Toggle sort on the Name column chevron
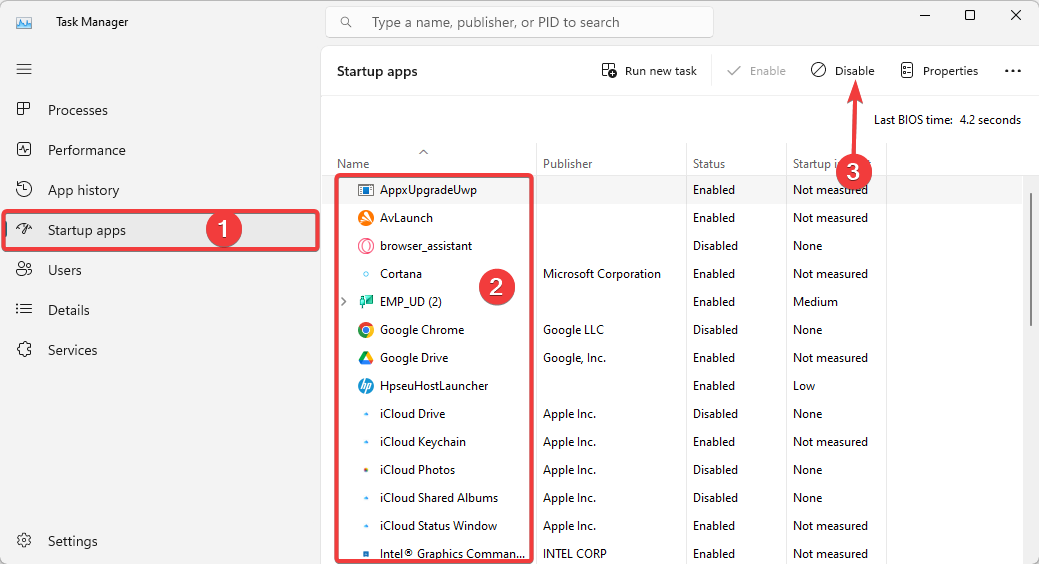The height and width of the screenshot is (564, 1039). 423,152
